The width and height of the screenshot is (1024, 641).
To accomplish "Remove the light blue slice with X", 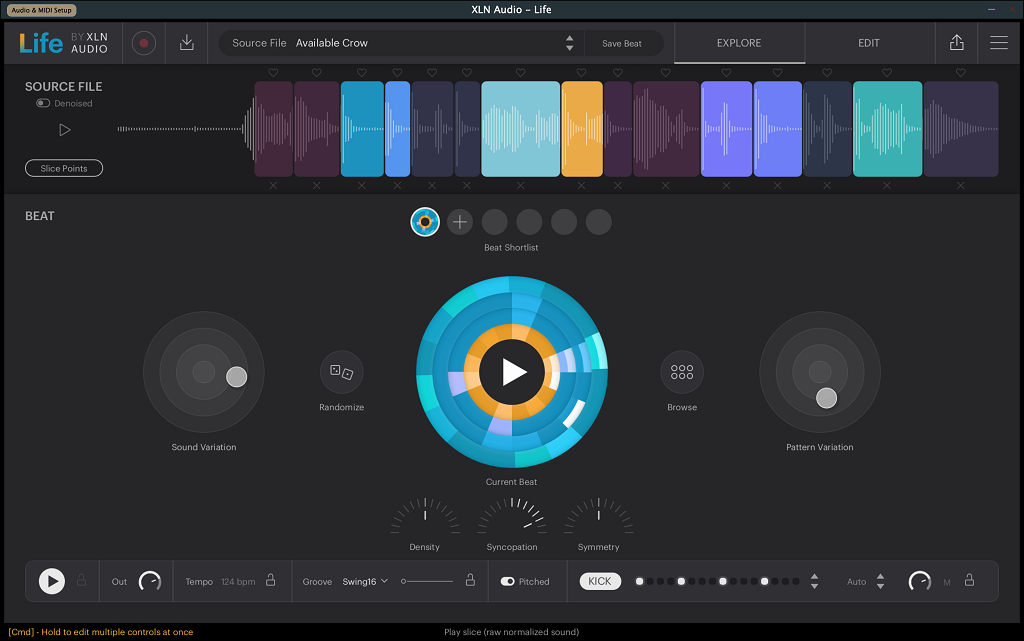I will click(x=520, y=185).
